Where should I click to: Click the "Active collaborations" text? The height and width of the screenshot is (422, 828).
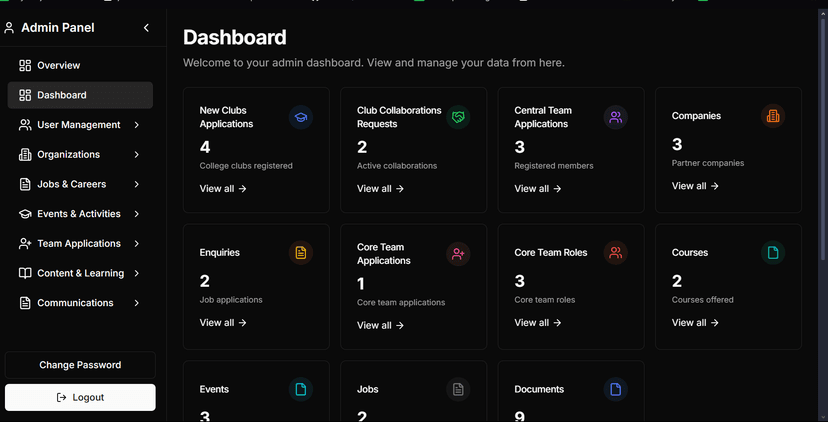coord(397,166)
